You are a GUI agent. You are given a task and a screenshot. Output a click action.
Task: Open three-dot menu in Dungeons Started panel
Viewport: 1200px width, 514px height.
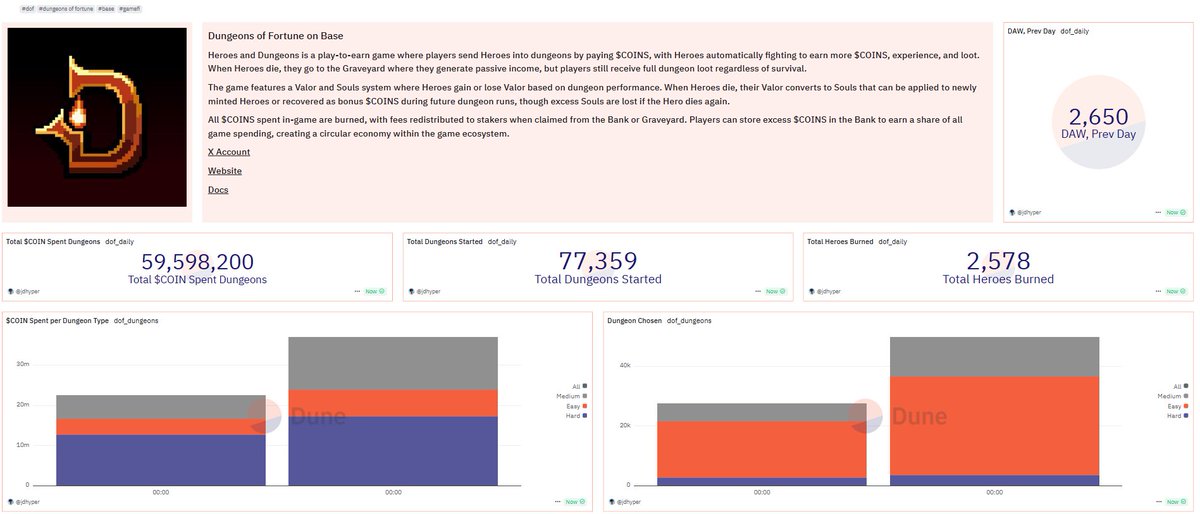(x=758, y=291)
